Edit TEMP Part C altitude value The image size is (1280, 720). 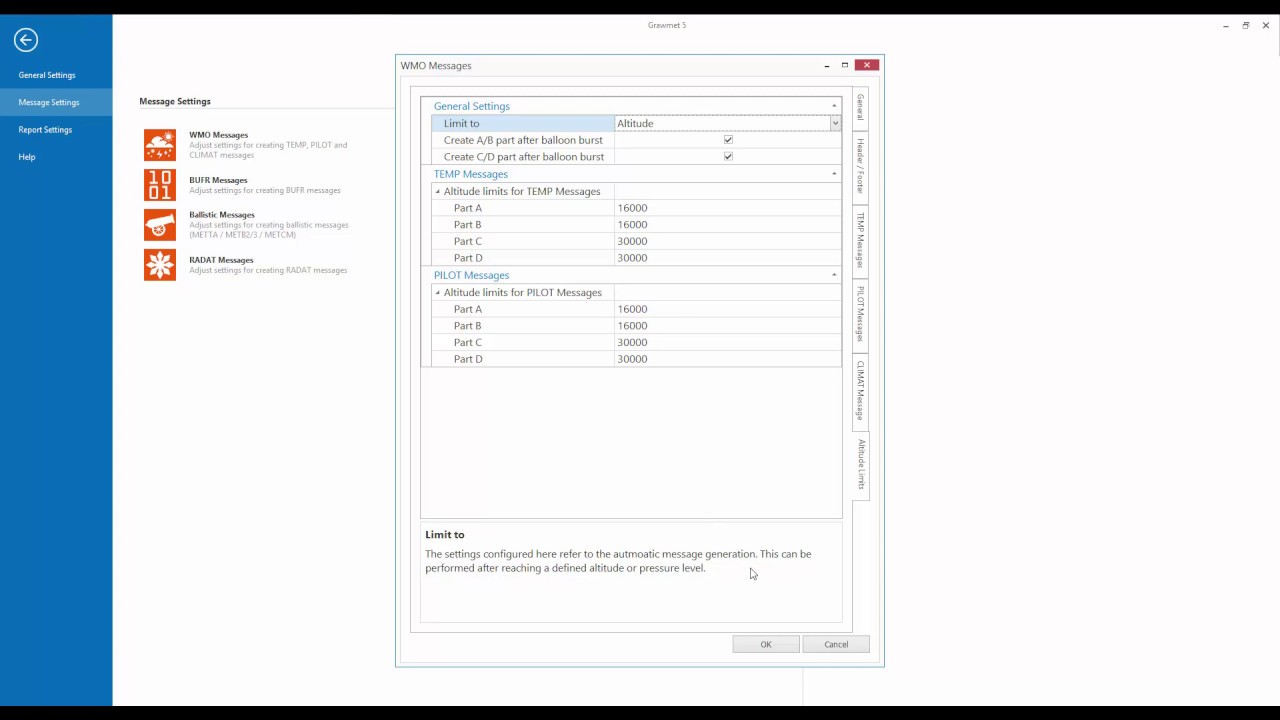727,241
